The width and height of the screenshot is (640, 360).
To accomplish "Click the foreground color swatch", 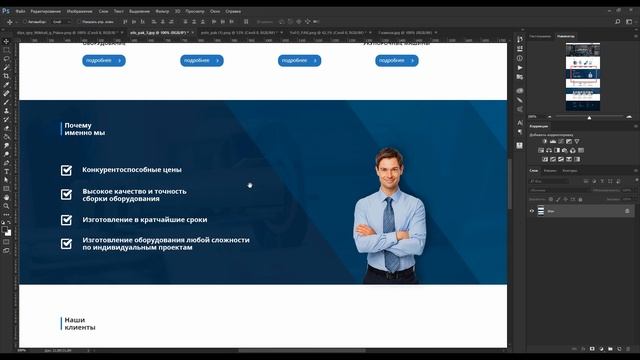I will pyautogui.click(x=4, y=229).
